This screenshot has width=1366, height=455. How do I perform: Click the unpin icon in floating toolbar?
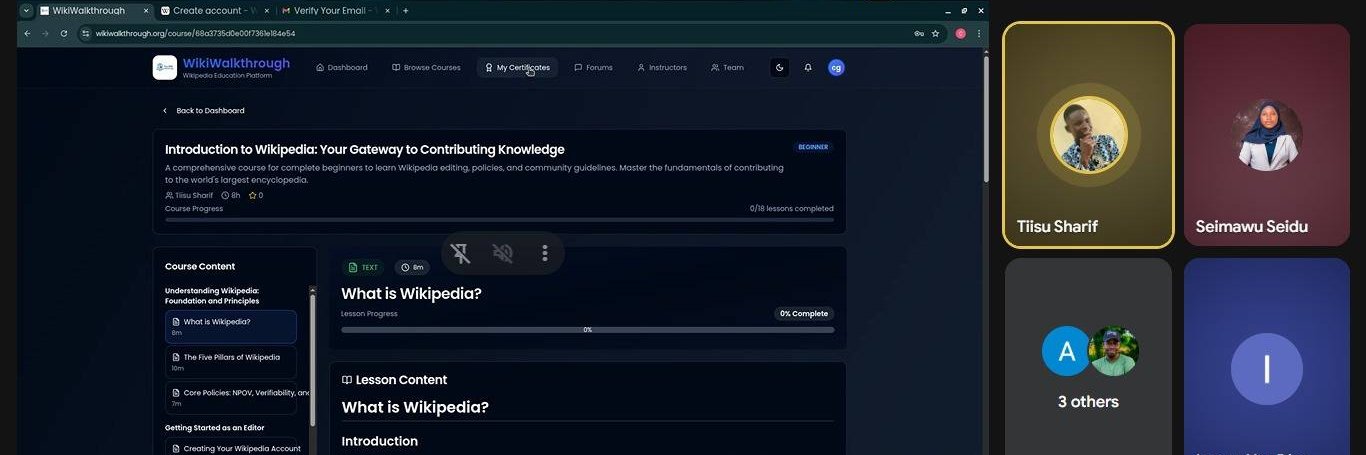point(460,253)
